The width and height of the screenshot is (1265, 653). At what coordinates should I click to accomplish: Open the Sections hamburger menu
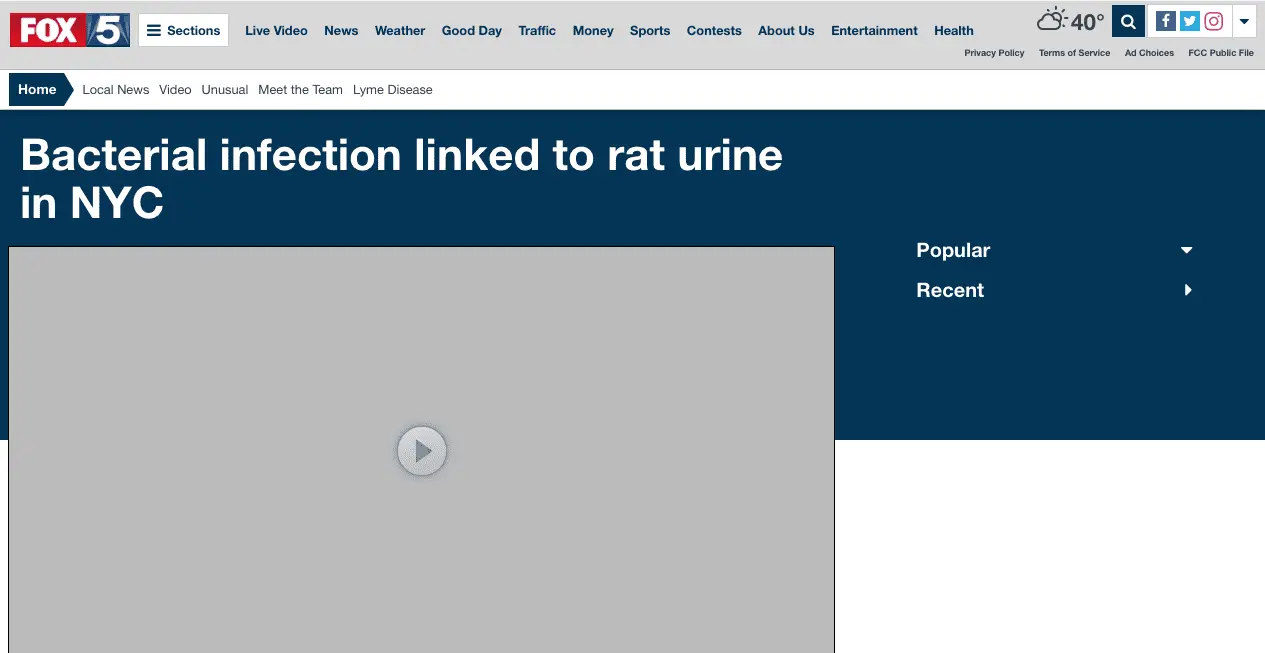pyautogui.click(x=184, y=30)
